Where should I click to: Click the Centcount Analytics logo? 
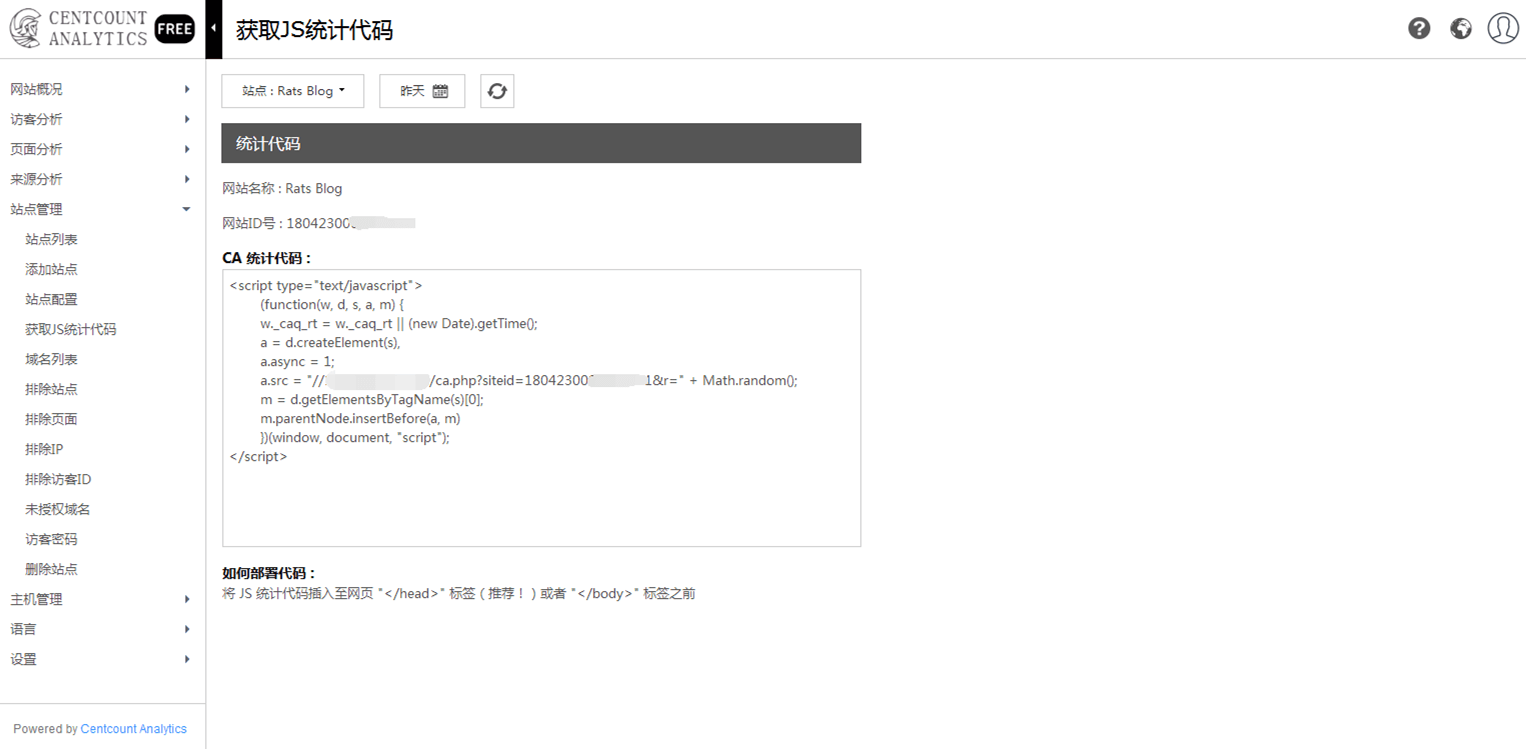pos(78,29)
